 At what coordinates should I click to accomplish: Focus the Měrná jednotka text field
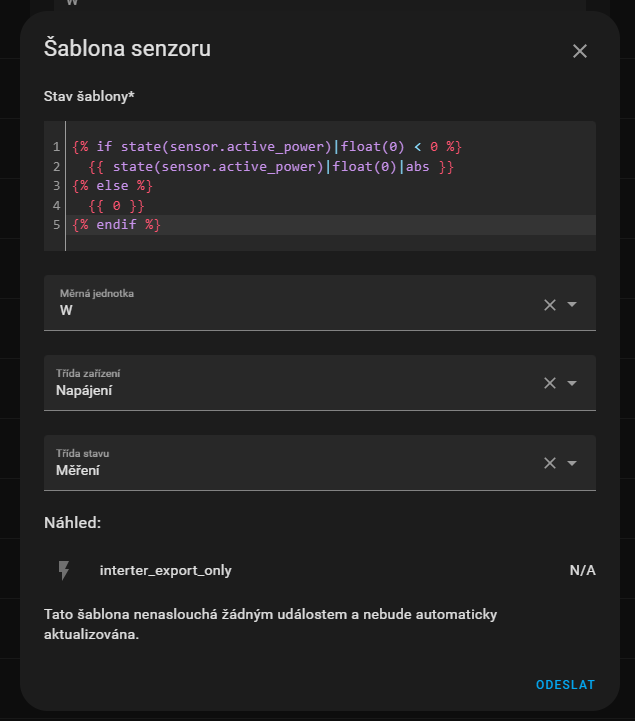point(290,310)
